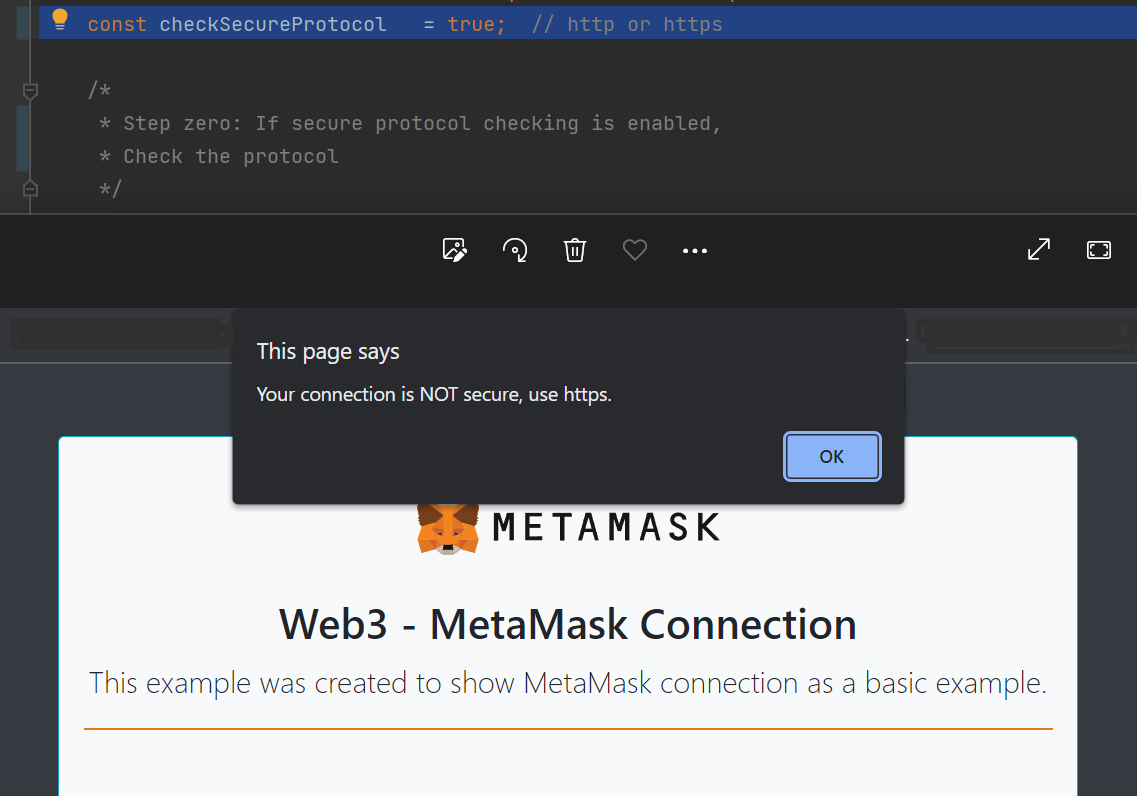Delete the item with the trash icon
This screenshot has width=1137, height=796.
575,250
